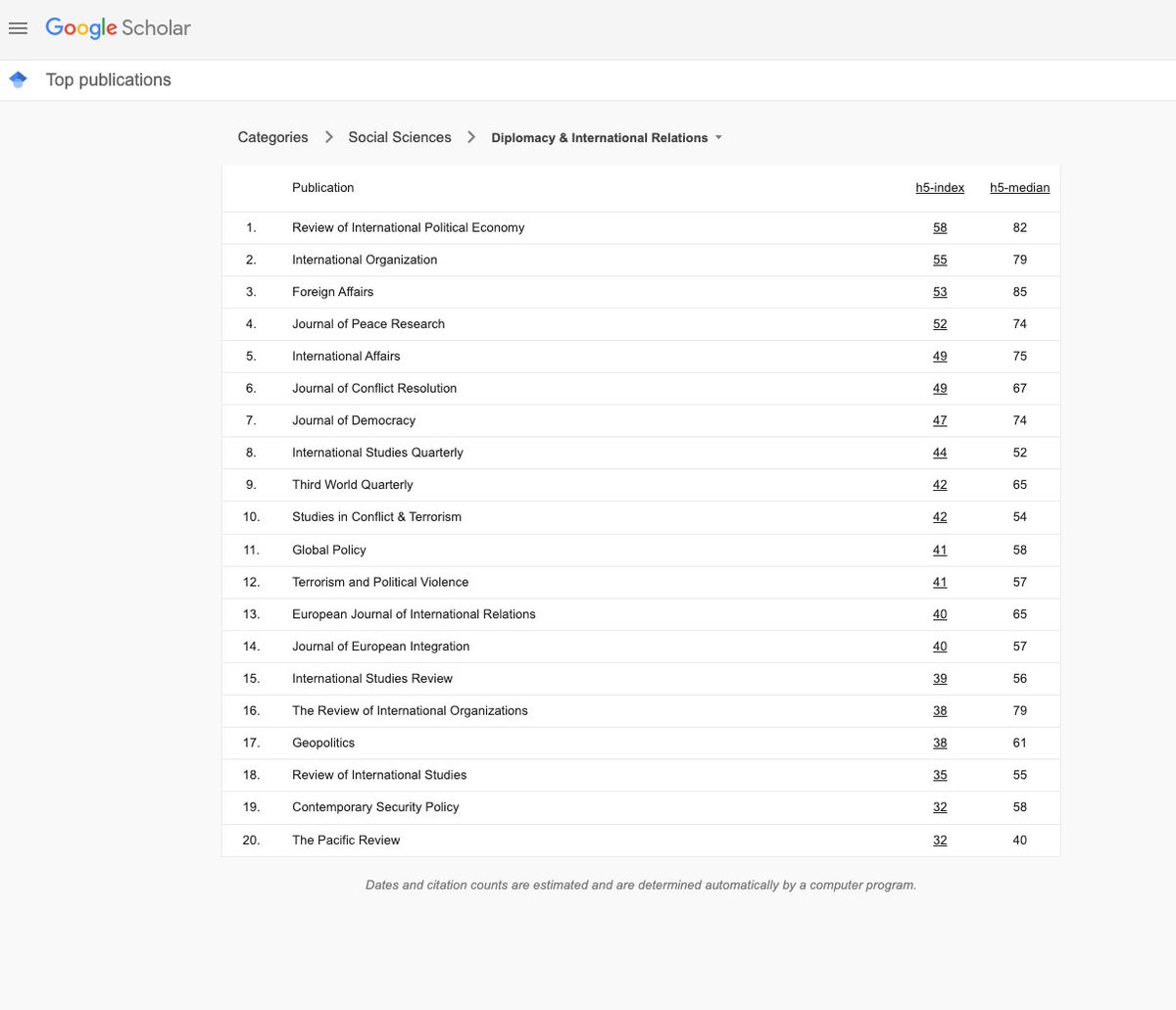Viewport: 1176px width, 1010px height.
Task: Click rank number 10. in the table
Action: [252, 517]
